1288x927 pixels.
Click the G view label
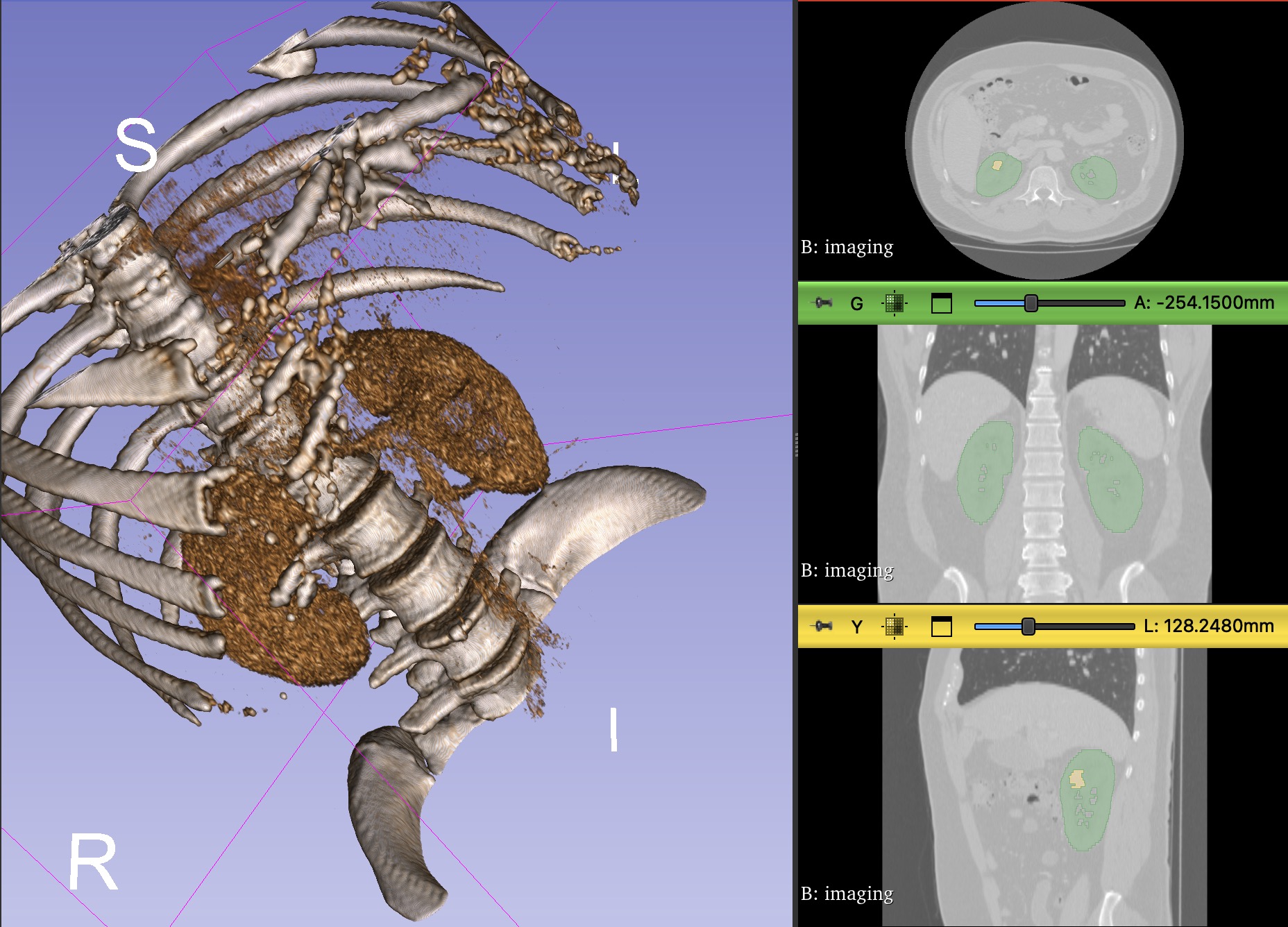[856, 303]
